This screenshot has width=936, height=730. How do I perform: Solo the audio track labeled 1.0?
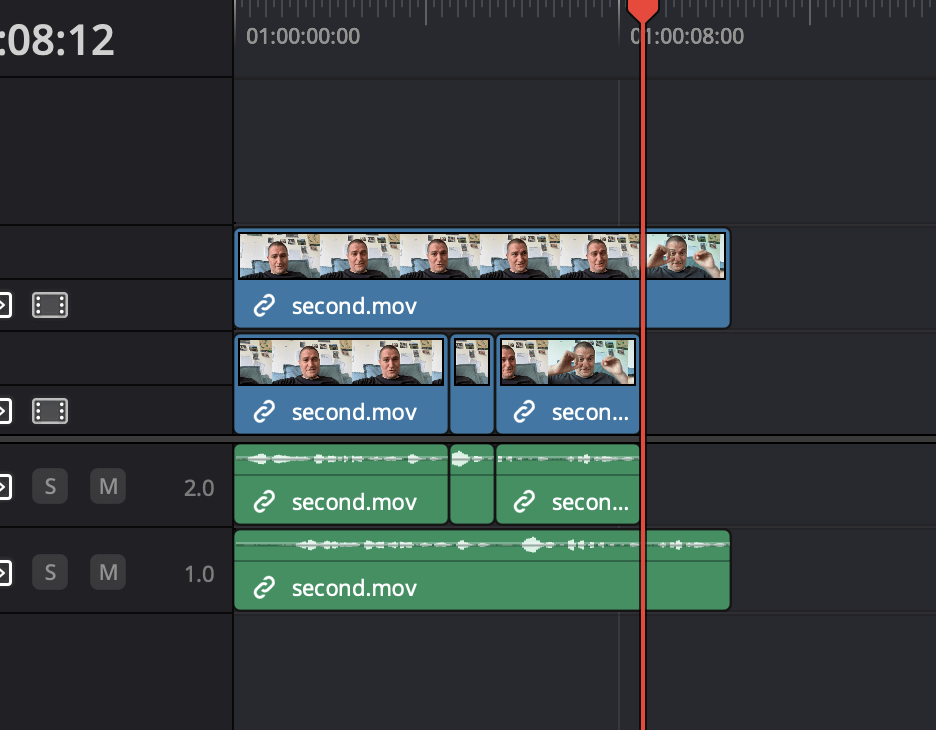pos(50,572)
